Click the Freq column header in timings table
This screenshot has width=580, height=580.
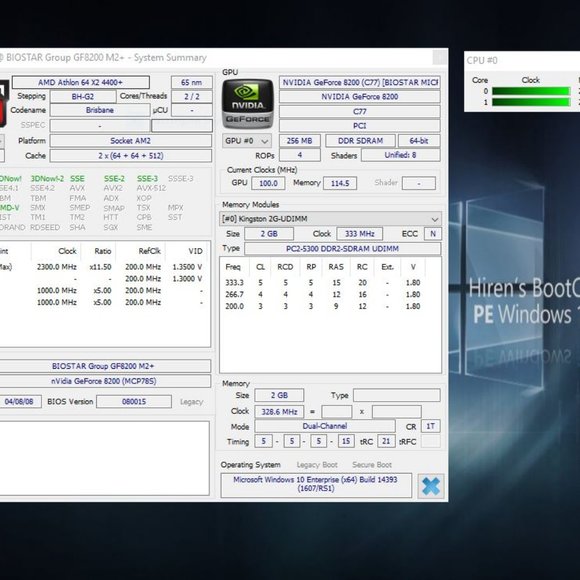tap(233, 267)
